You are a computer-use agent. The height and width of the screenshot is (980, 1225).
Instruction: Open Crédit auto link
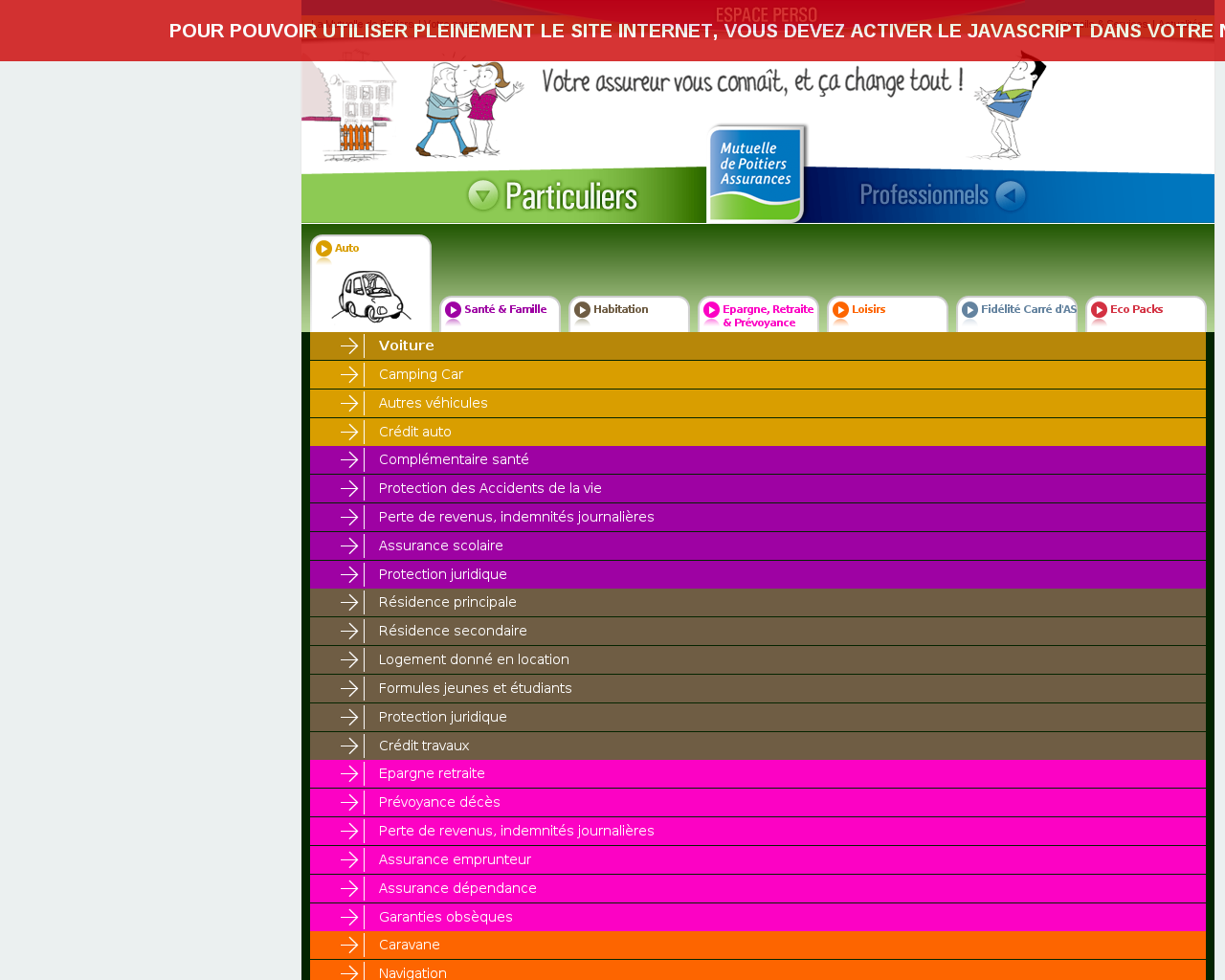coord(758,433)
